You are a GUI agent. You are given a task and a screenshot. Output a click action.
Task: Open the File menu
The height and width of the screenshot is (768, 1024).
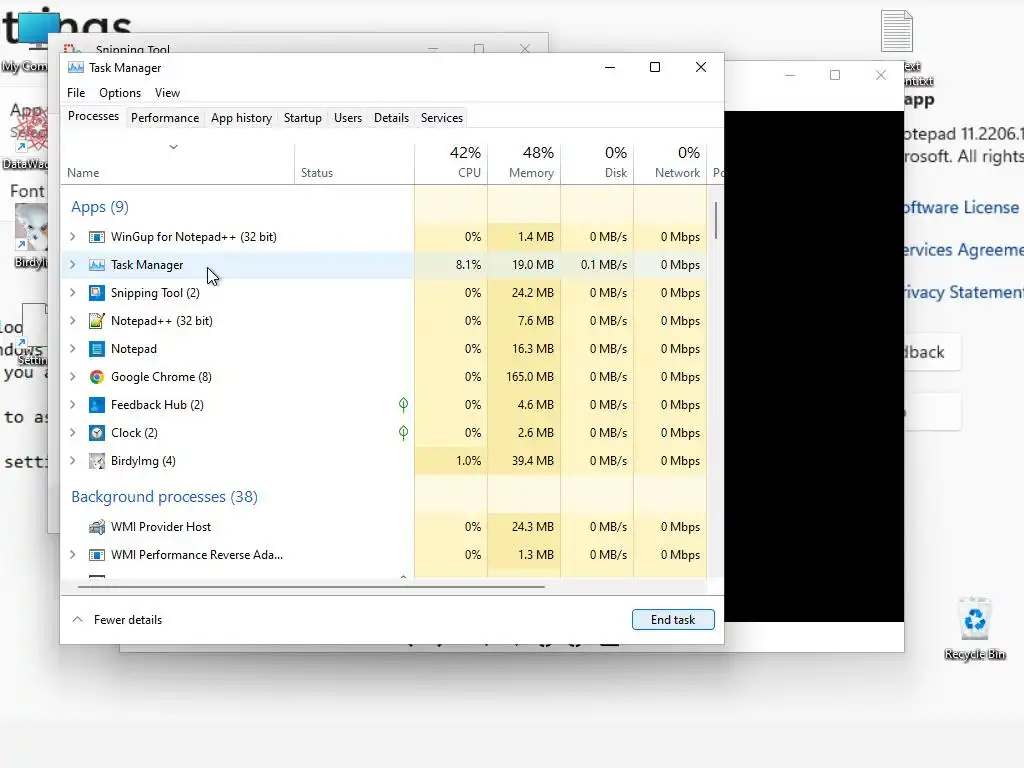76,93
